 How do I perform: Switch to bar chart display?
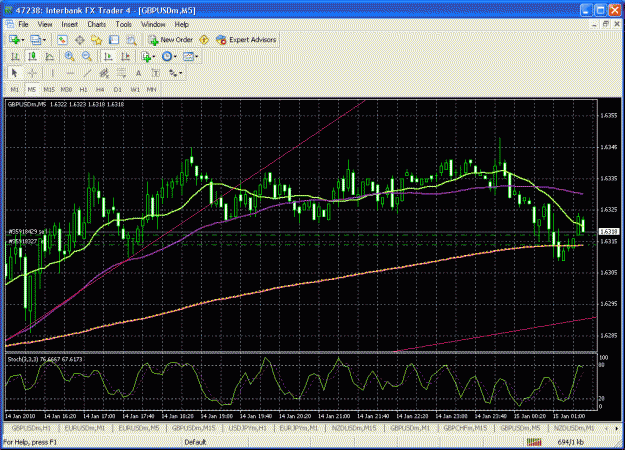coord(15,57)
